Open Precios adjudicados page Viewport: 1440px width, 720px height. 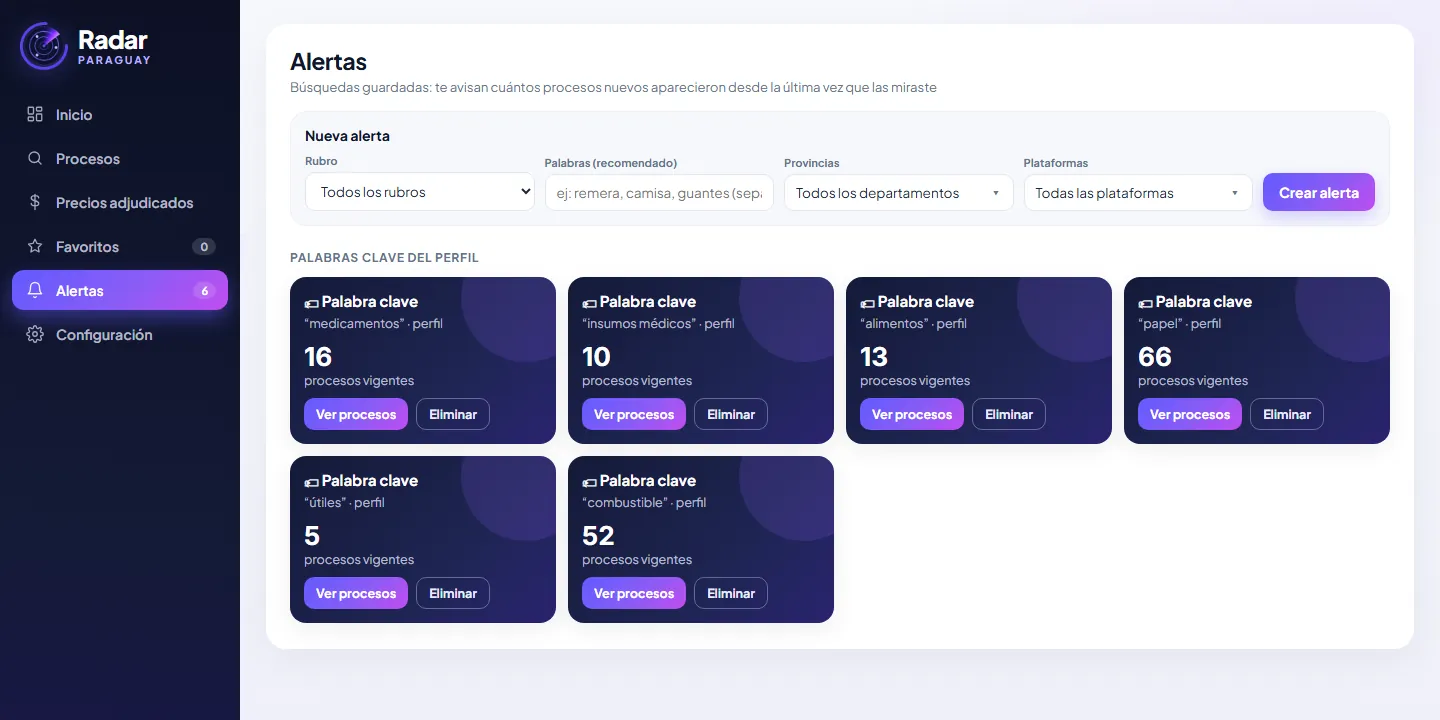(x=120, y=202)
